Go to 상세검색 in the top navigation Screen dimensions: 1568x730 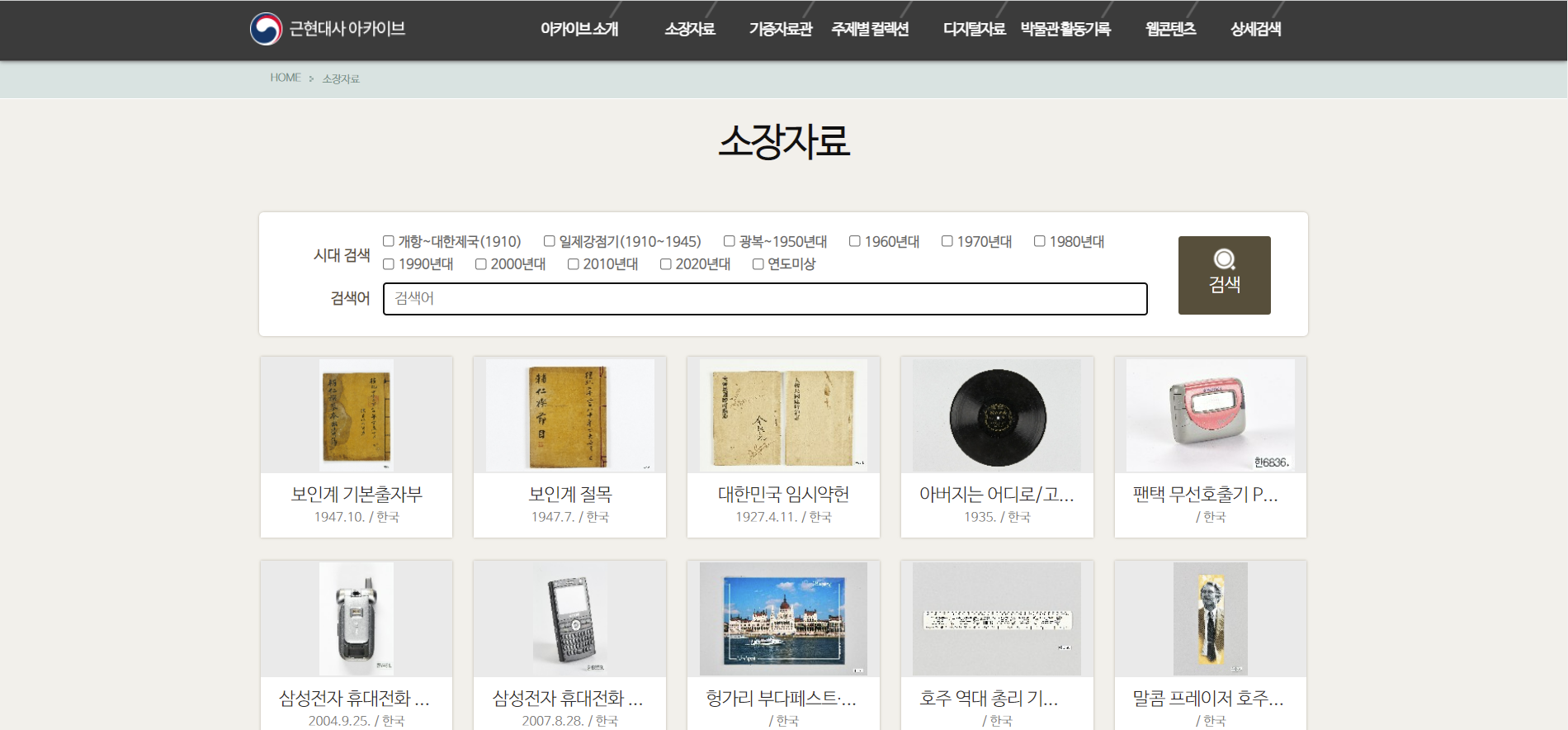pyautogui.click(x=1255, y=29)
